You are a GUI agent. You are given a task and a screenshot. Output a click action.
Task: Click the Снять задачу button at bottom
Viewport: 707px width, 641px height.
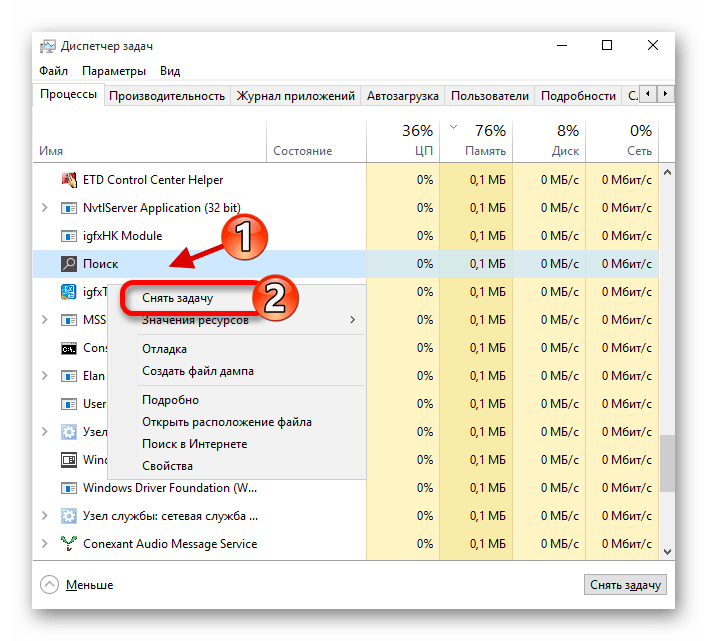click(625, 585)
